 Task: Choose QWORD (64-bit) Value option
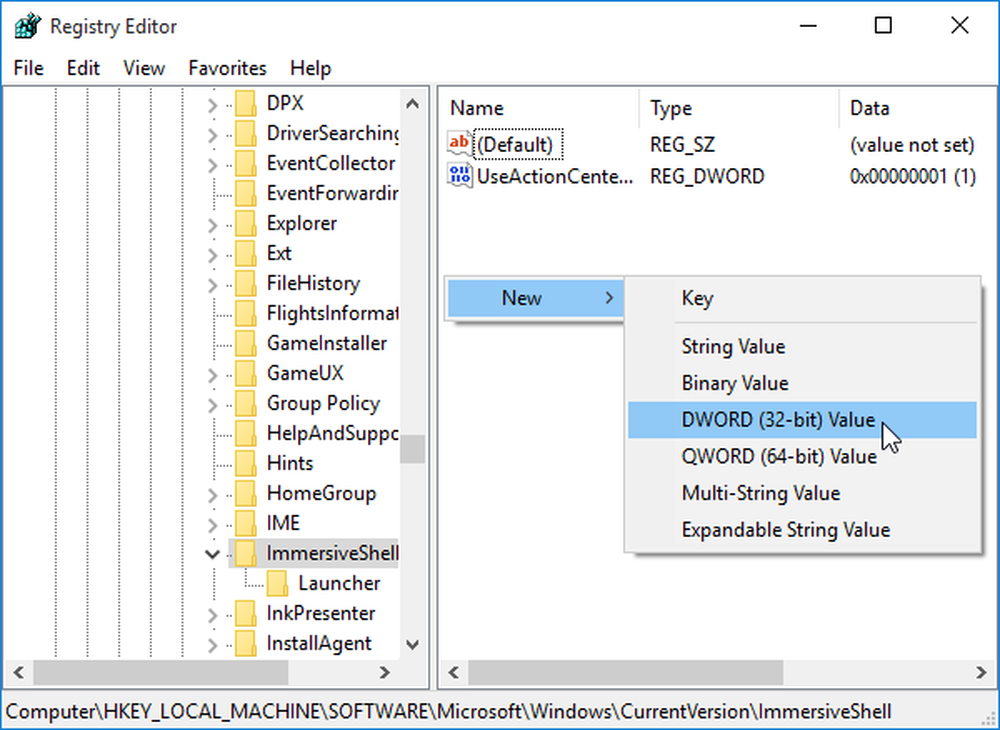coord(778,457)
